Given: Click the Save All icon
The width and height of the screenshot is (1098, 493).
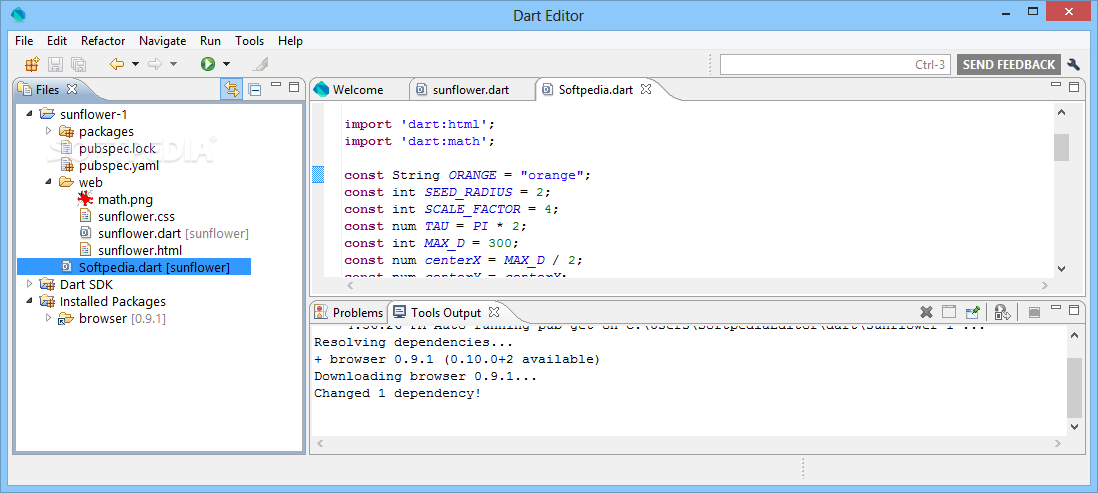Looking at the screenshot, I should coord(78,64).
